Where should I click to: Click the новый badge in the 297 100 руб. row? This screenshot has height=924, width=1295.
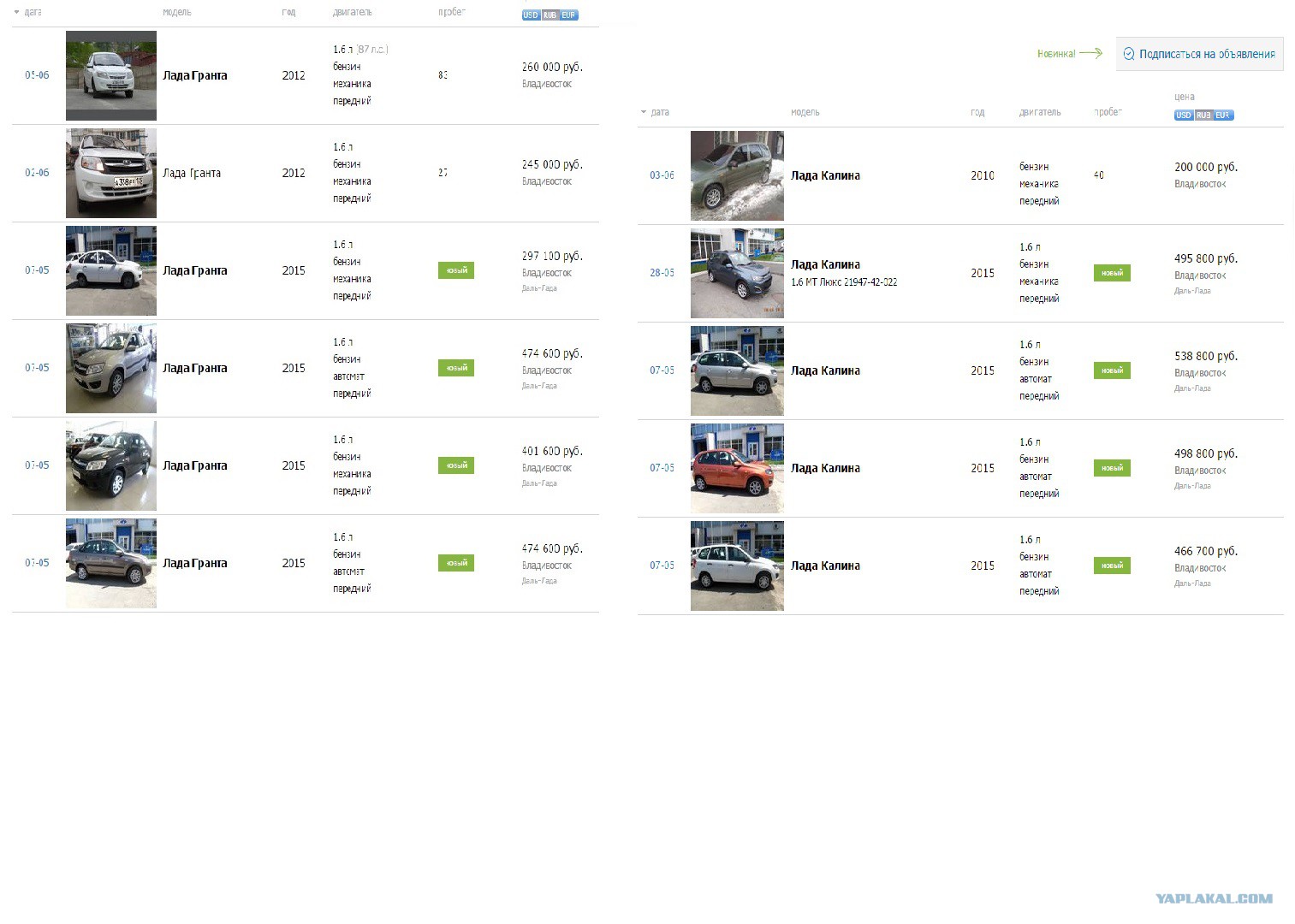coord(456,270)
